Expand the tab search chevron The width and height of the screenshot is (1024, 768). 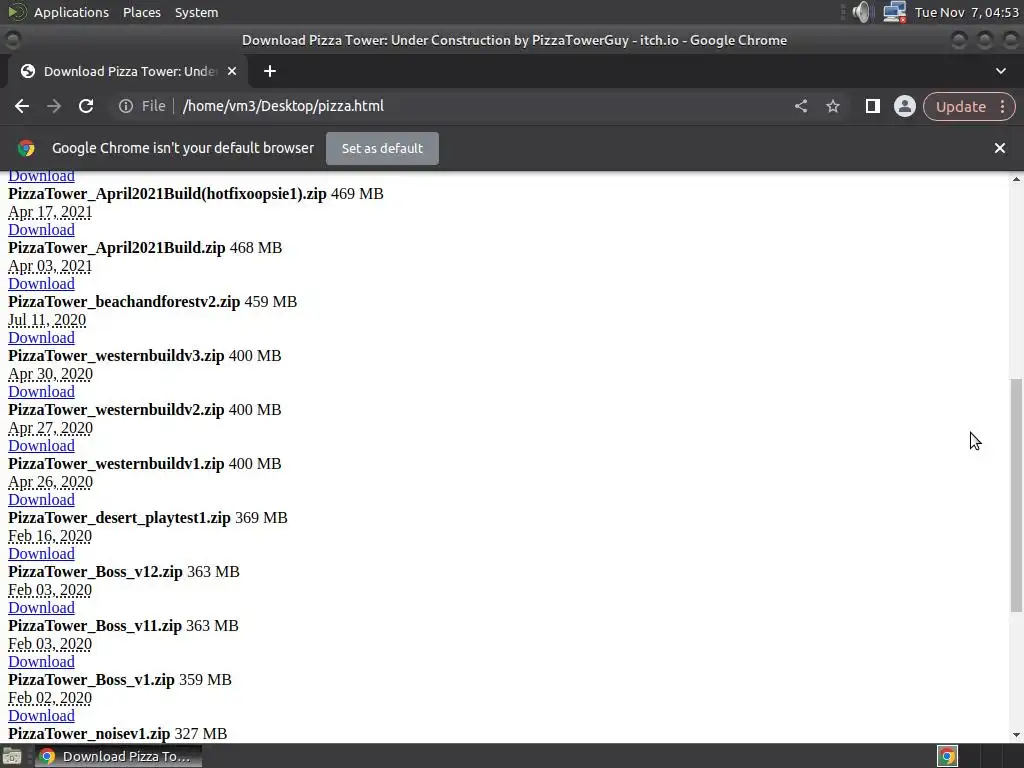1000,71
